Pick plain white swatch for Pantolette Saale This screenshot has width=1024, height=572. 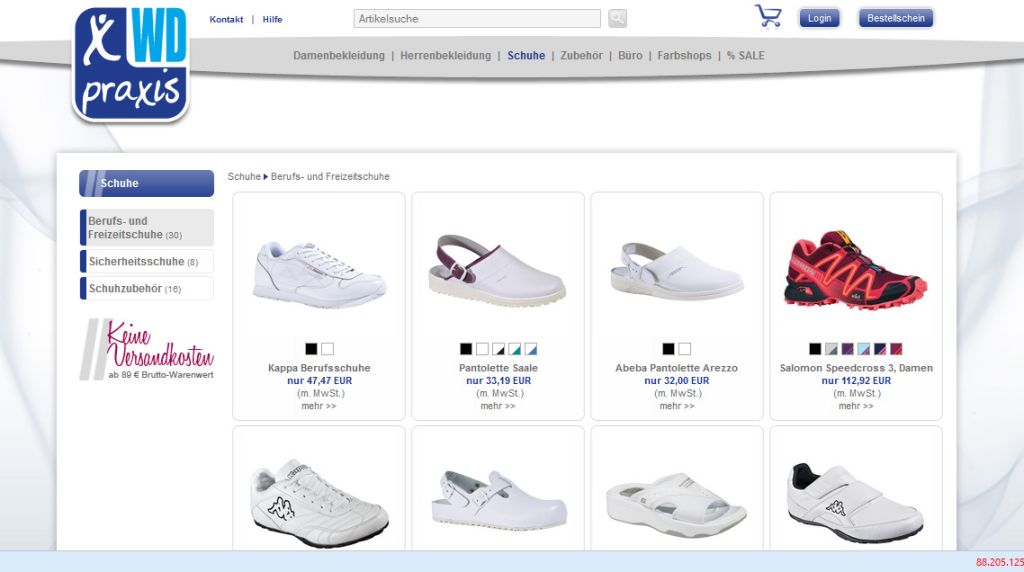tap(482, 349)
